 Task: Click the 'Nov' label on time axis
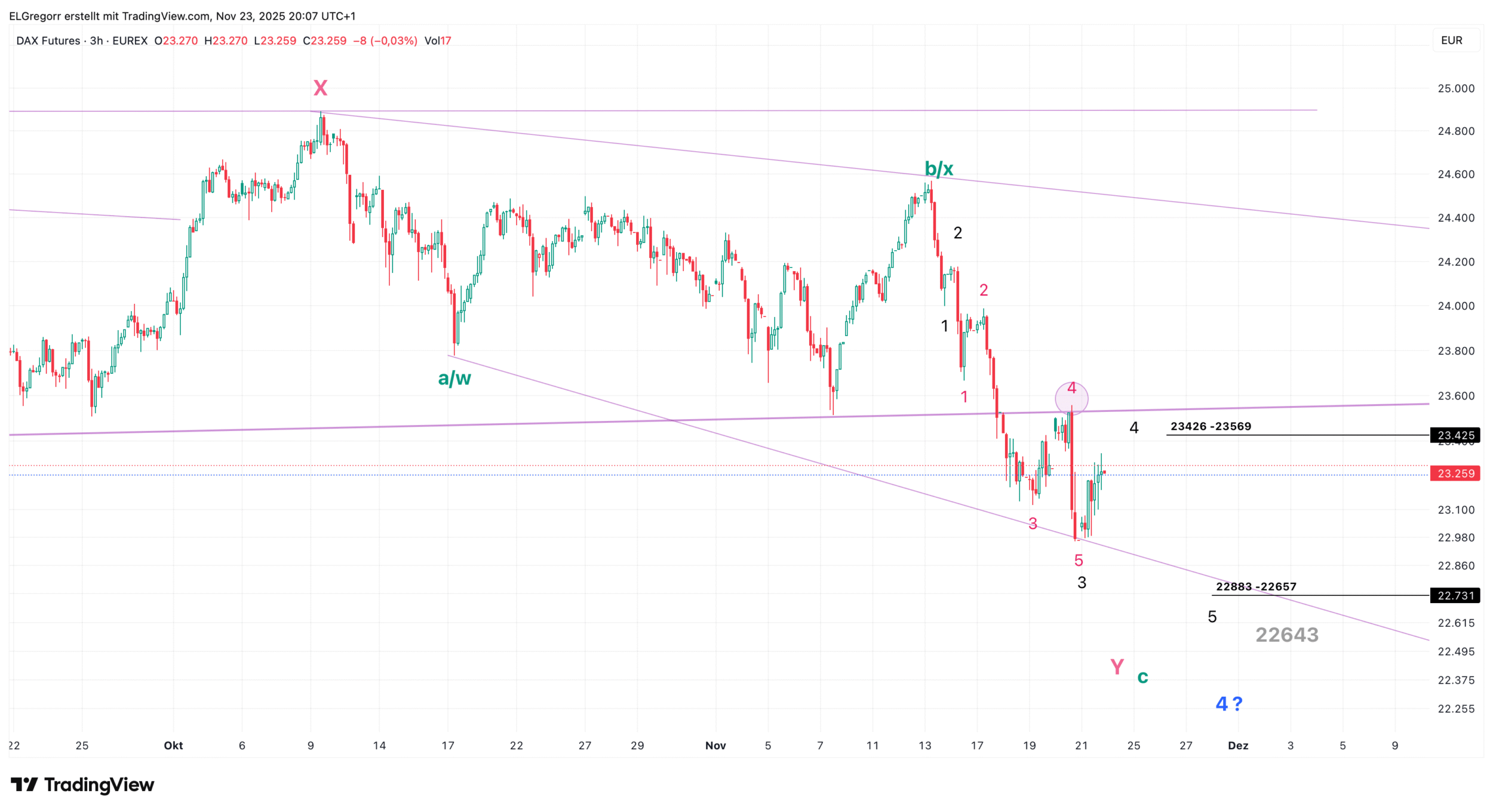point(715,745)
